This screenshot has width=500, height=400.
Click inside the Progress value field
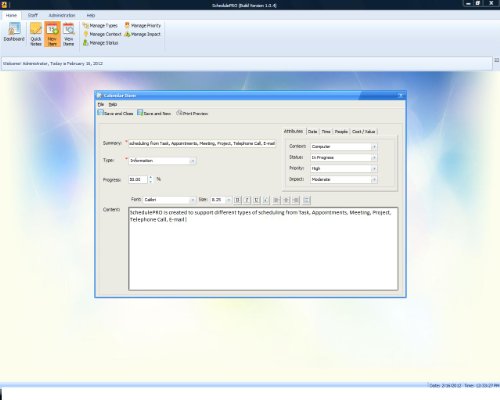point(138,180)
